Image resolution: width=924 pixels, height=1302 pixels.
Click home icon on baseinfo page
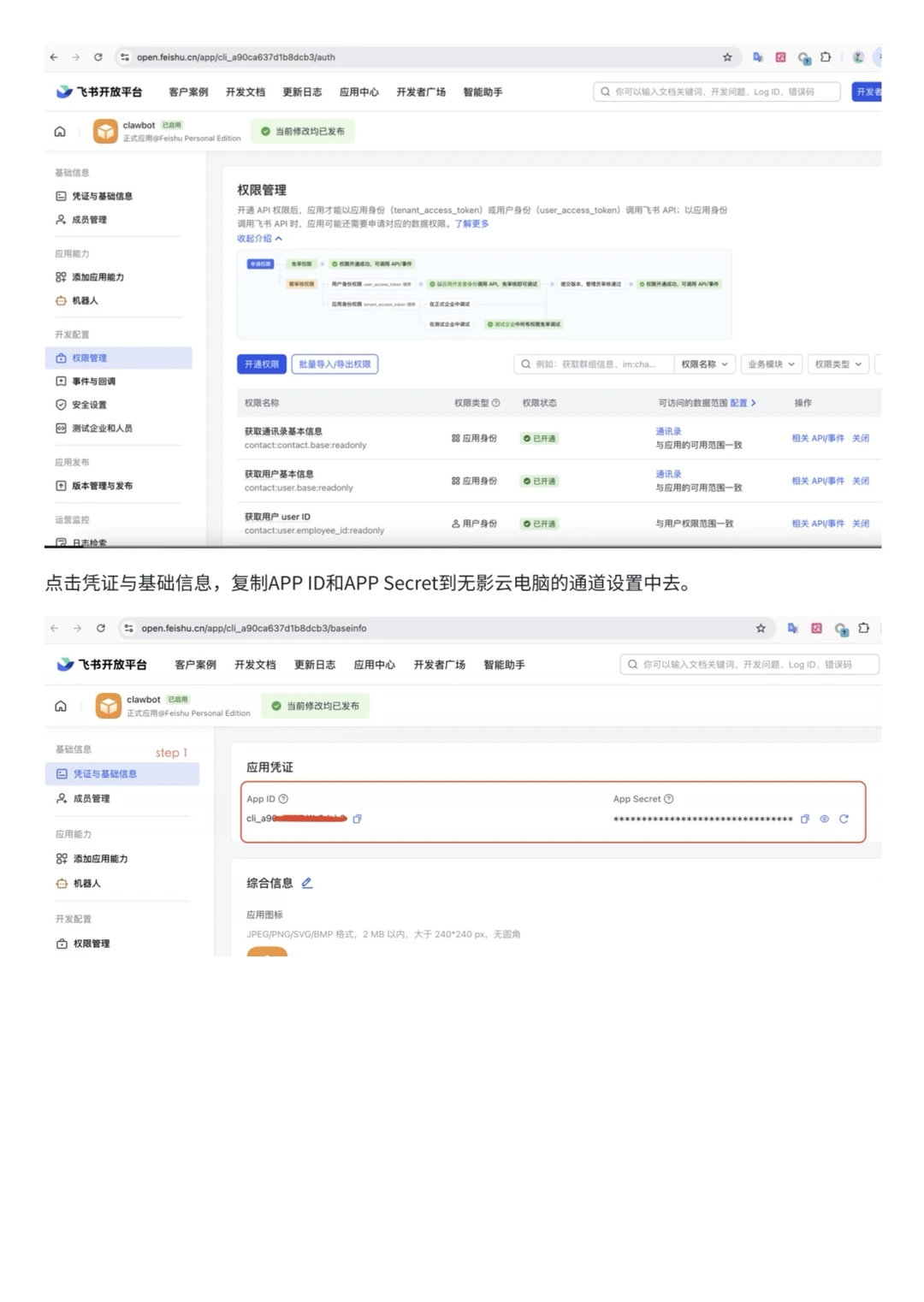(x=61, y=707)
